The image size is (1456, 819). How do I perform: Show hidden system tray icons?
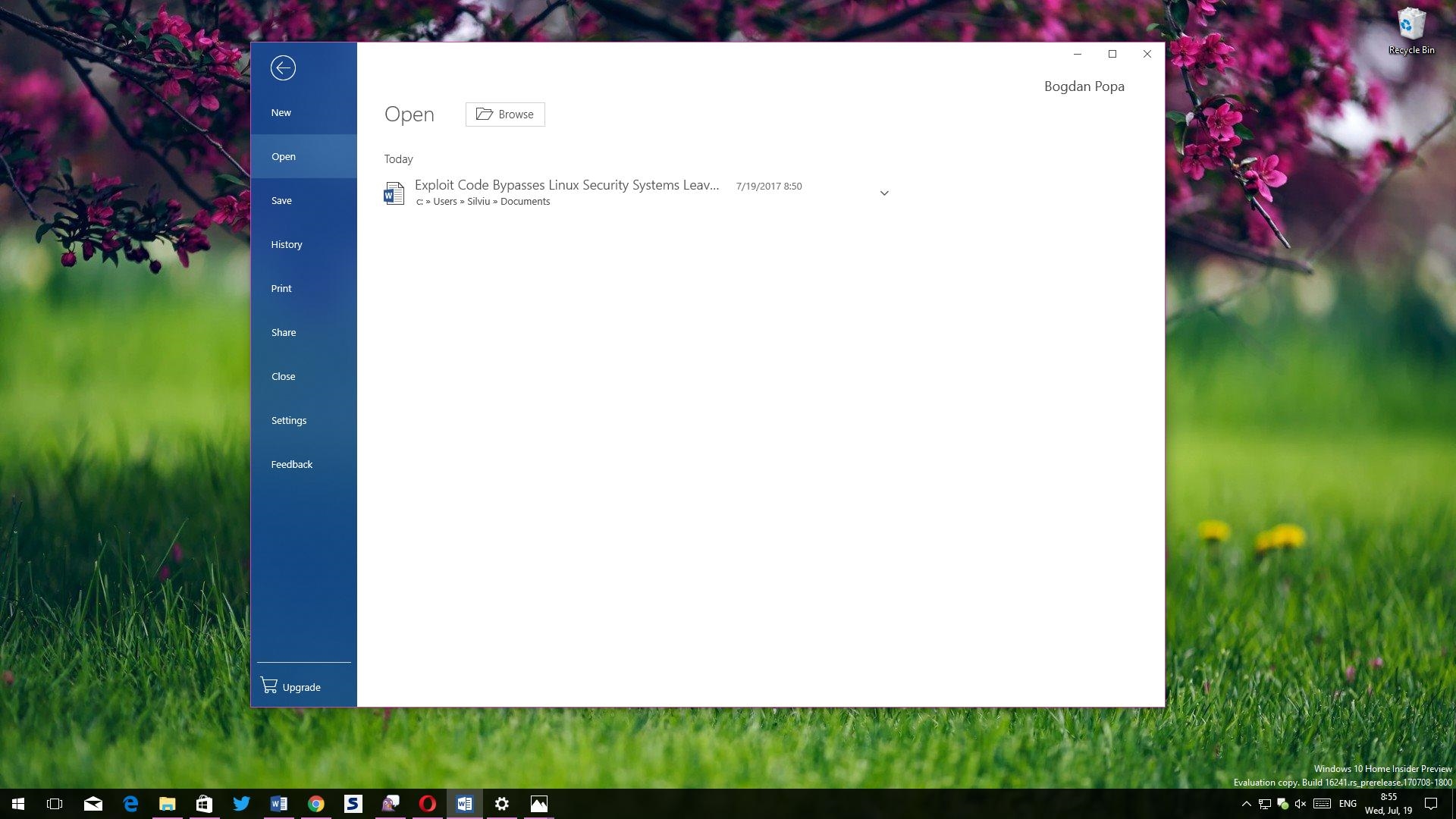pyautogui.click(x=1246, y=804)
